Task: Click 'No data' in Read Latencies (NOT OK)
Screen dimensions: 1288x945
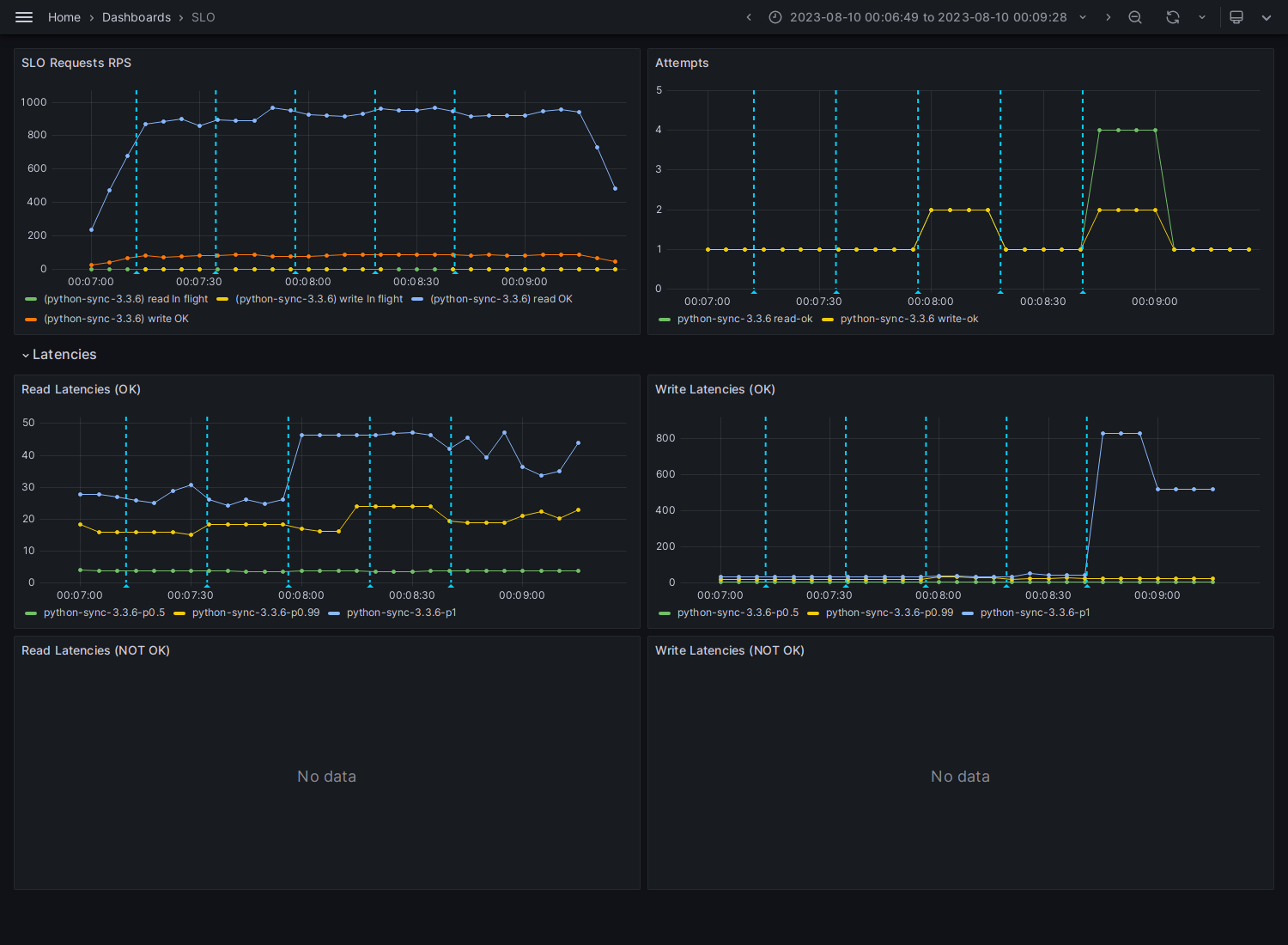Action: point(326,777)
